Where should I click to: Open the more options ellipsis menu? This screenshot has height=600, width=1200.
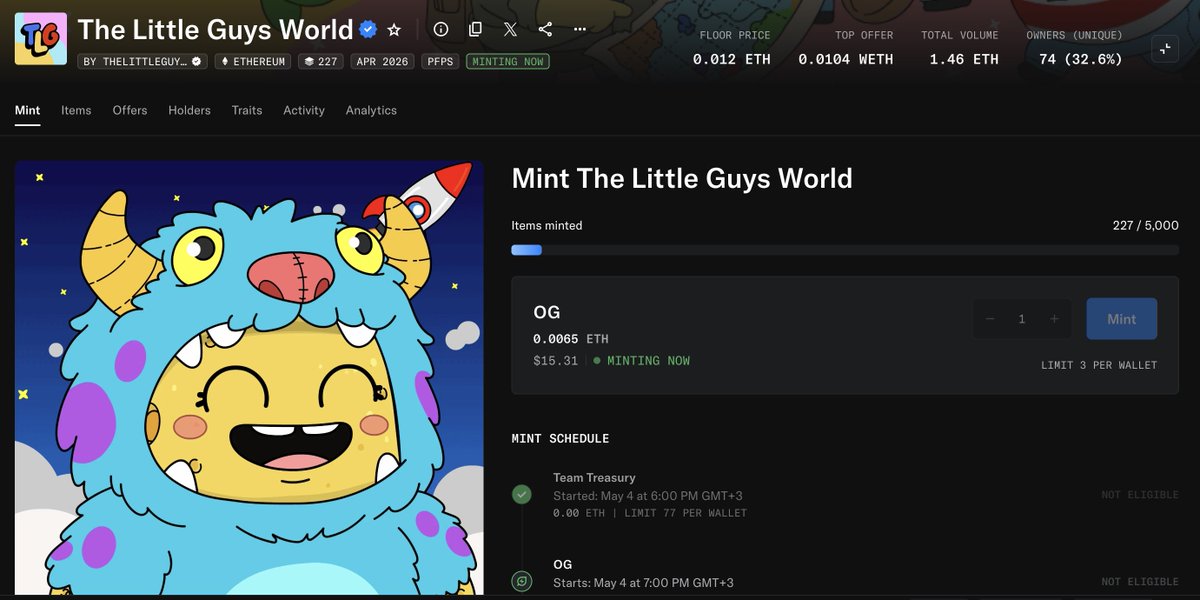point(580,30)
